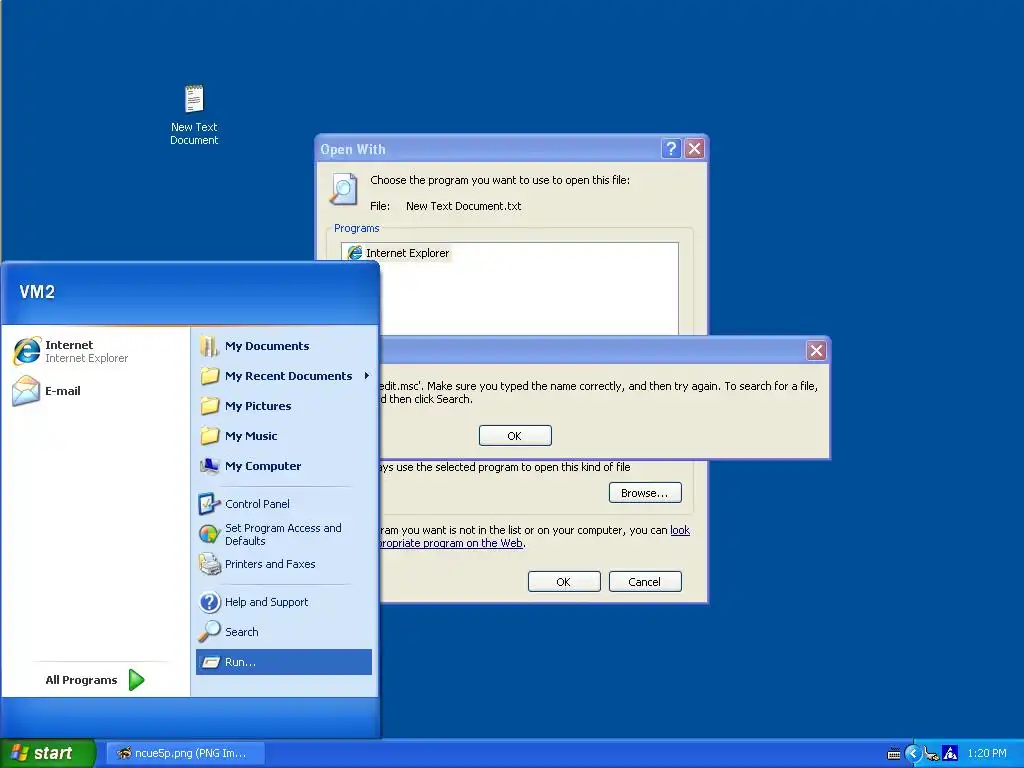Click Cancel in Open With dialog
The image size is (1024, 768).
click(x=645, y=582)
